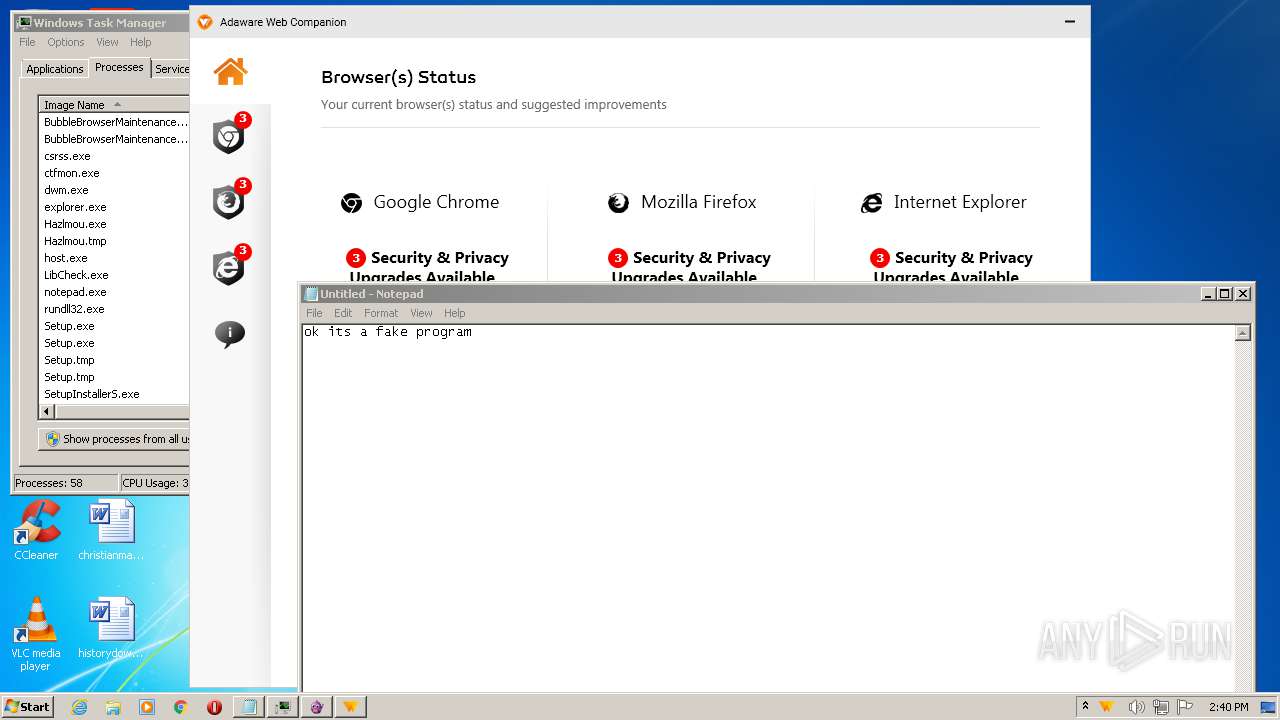This screenshot has width=1280, height=720.
Task: Open Notepad Edit menu
Action: pos(343,313)
